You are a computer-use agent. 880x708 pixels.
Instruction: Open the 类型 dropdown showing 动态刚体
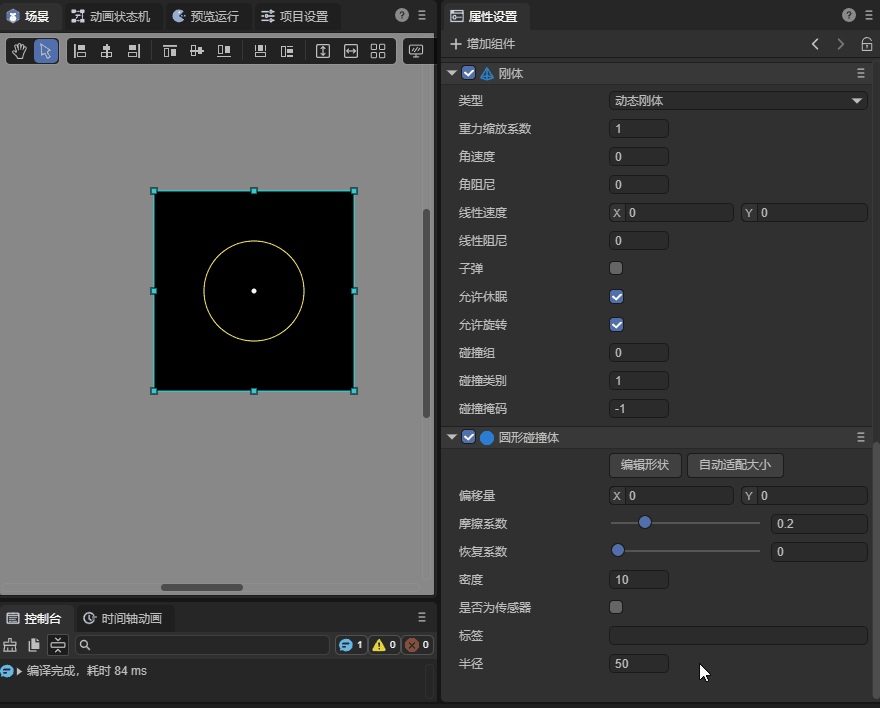[x=738, y=100]
